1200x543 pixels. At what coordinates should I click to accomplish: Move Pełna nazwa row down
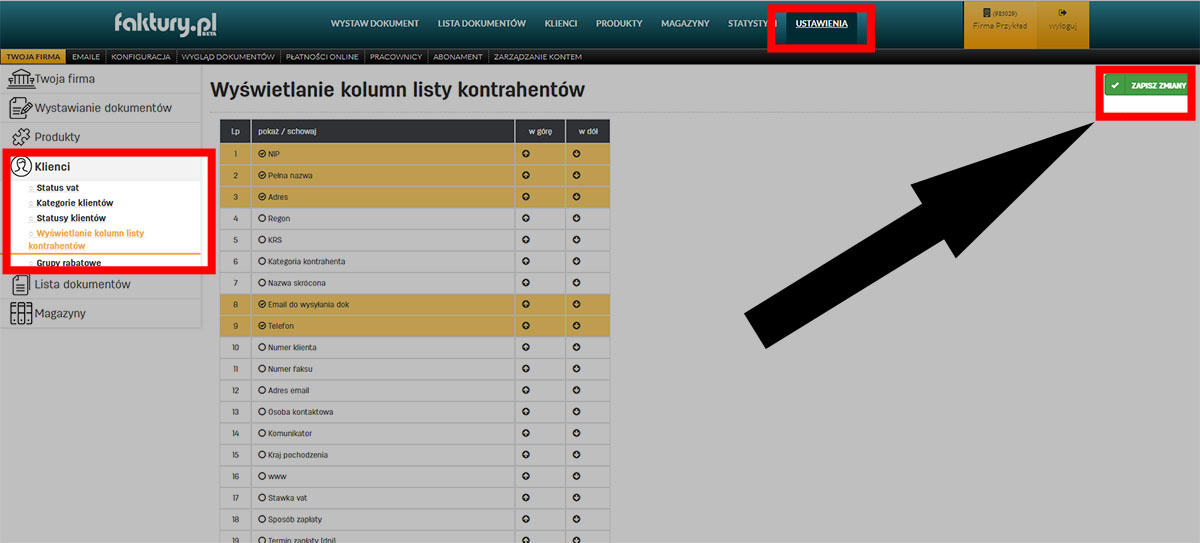coord(577,175)
